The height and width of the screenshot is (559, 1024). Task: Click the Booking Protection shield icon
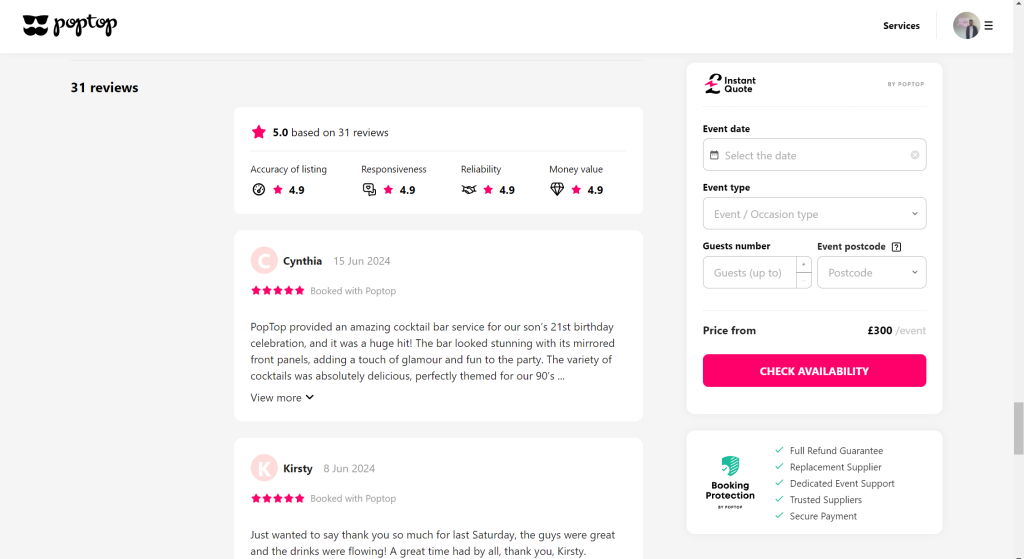pos(730,466)
